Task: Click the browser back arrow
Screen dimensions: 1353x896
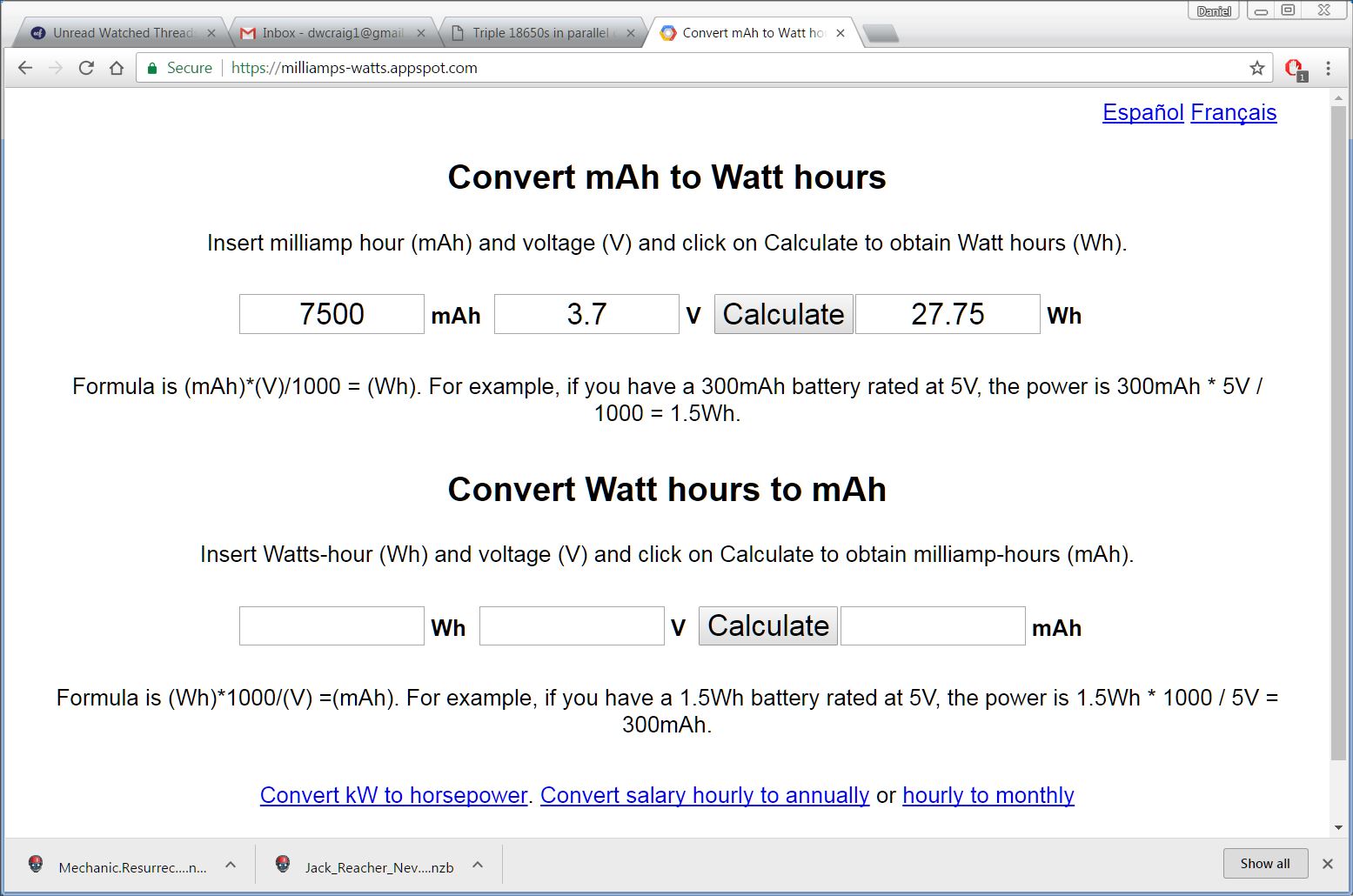Action: [25, 68]
